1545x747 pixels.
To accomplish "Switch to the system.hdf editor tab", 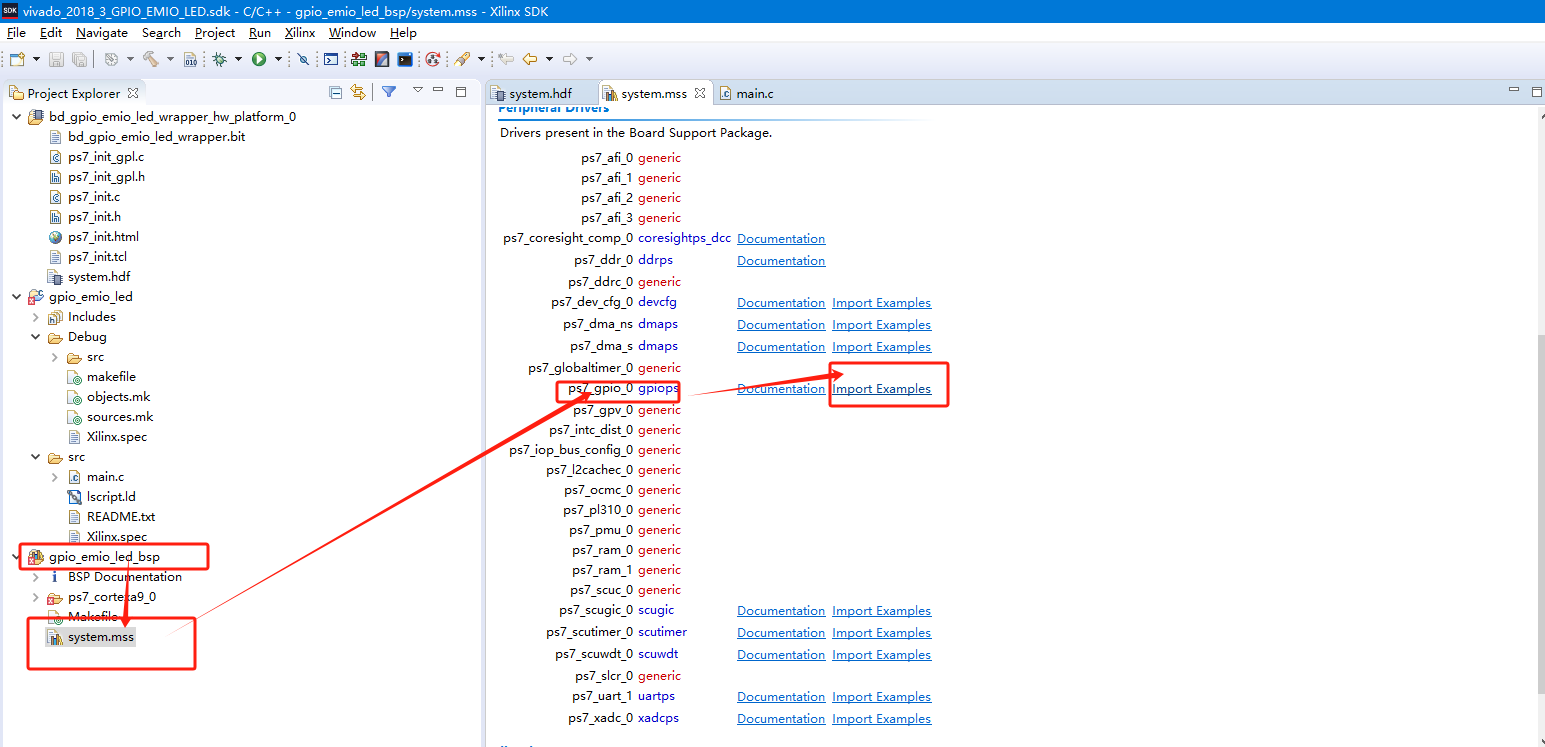I will point(540,94).
